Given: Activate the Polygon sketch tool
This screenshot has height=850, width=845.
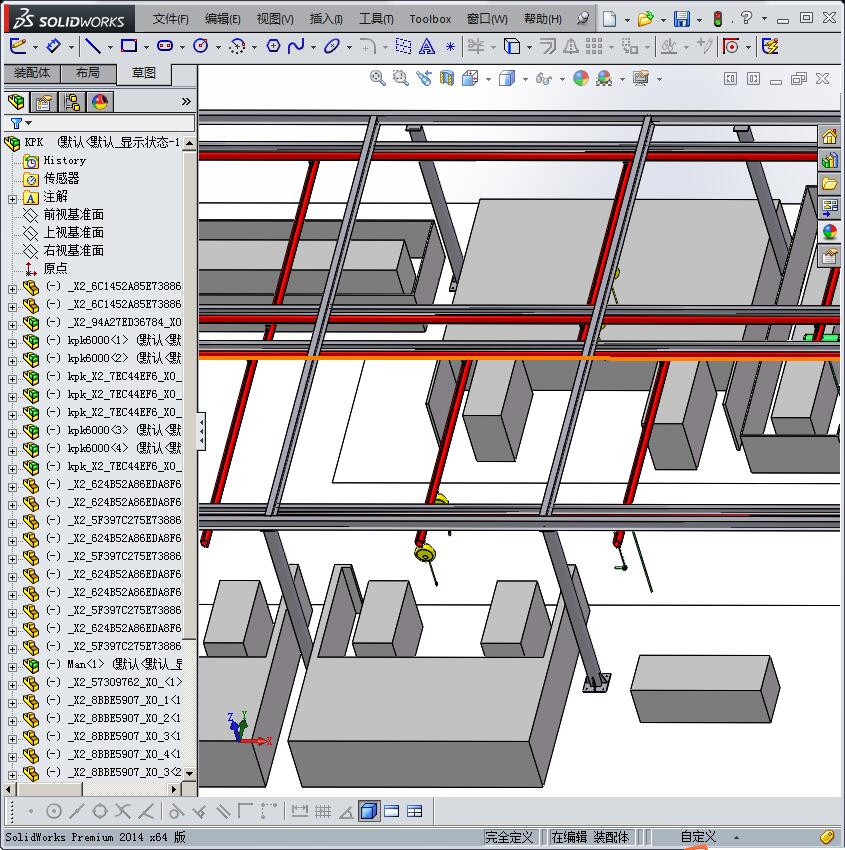Looking at the screenshot, I should (273, 47).
